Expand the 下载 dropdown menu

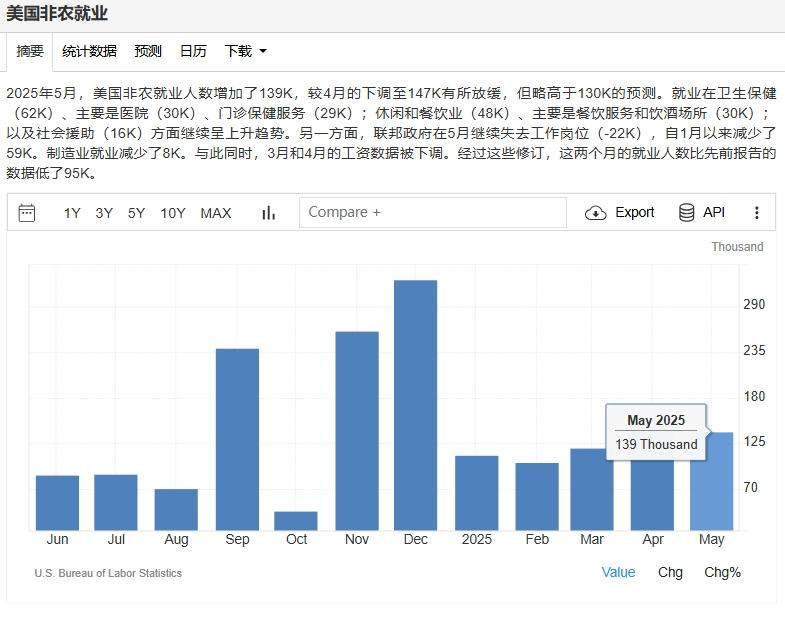(245, 51)
